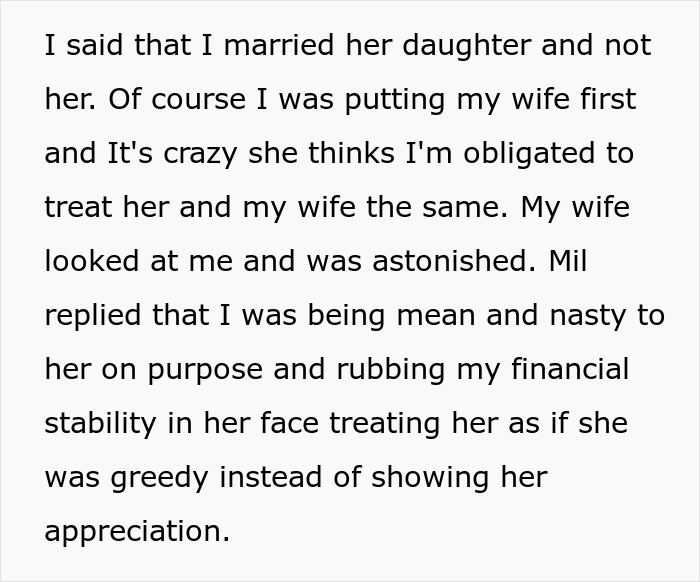Click the word 'financial' in seventh line
This screenshot has width=700, height=582.
coord(570,369)
